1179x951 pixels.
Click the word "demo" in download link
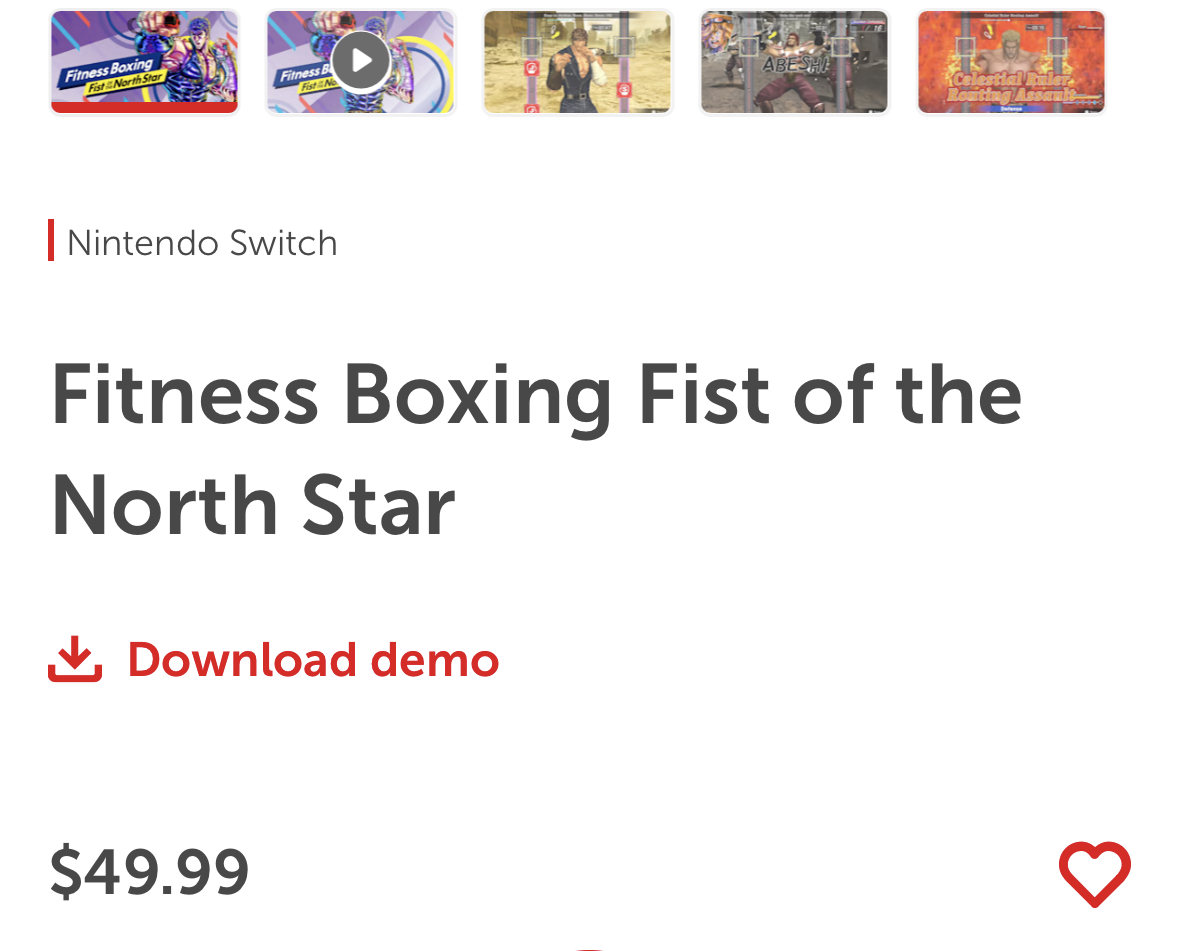[434, 660]
